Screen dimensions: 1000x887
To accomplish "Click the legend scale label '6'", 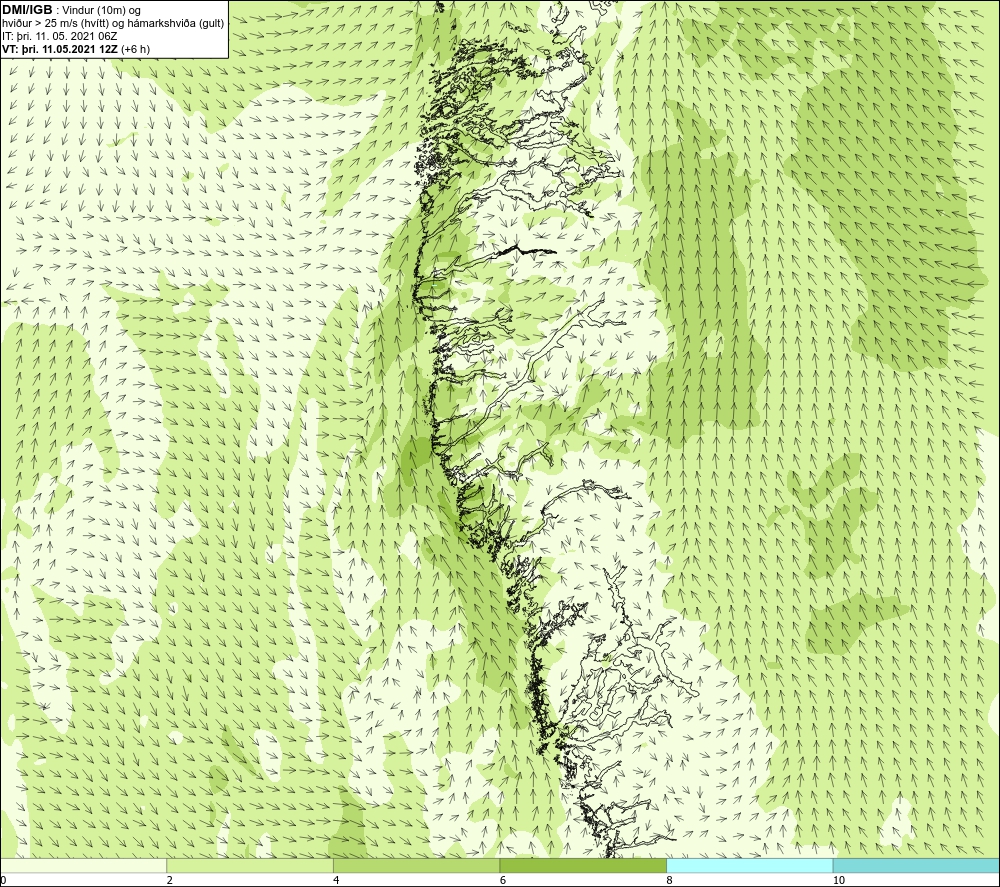I will (503, 880).
